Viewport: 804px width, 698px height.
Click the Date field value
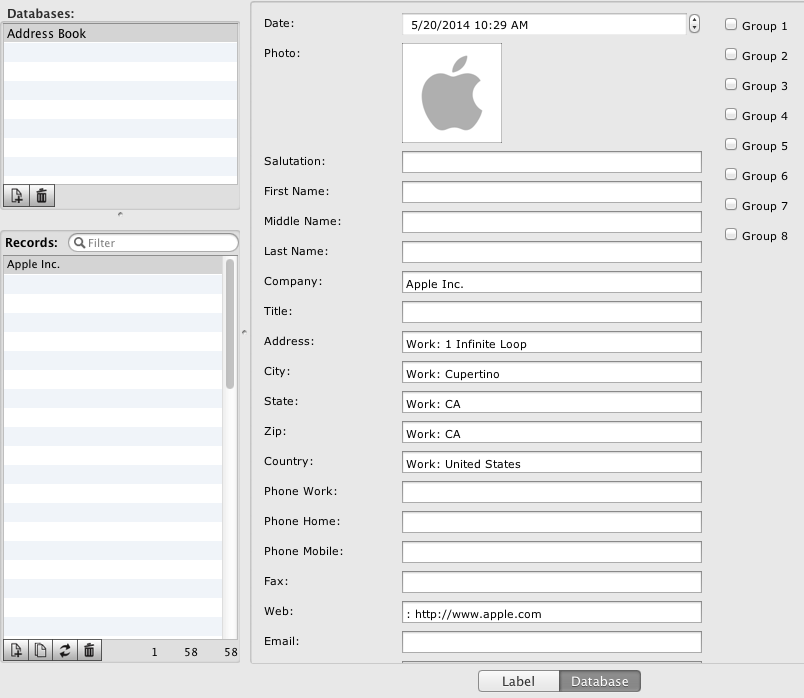545,24
